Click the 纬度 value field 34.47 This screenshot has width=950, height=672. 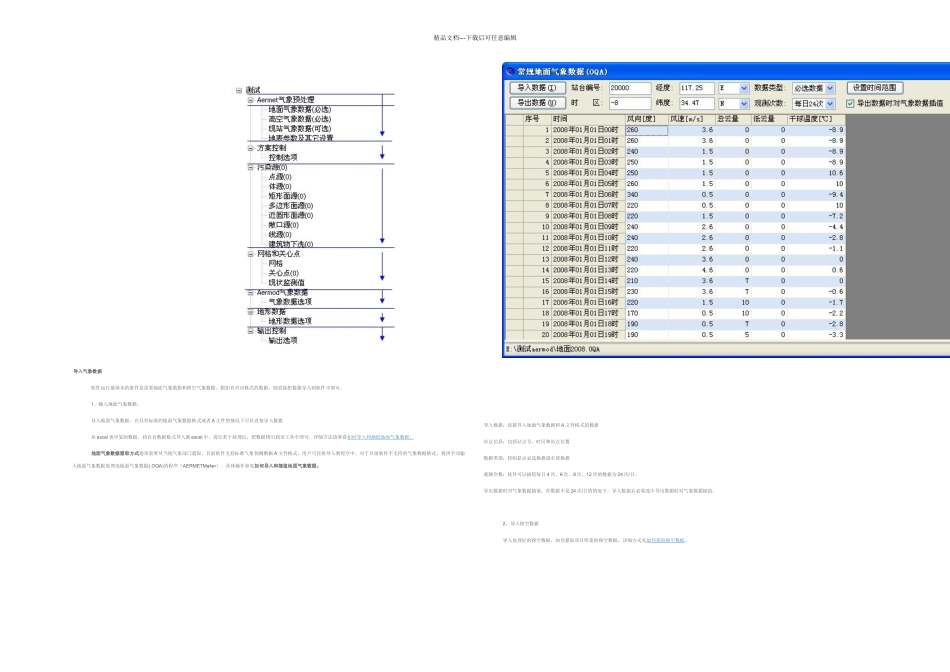[x=696, y=103]
